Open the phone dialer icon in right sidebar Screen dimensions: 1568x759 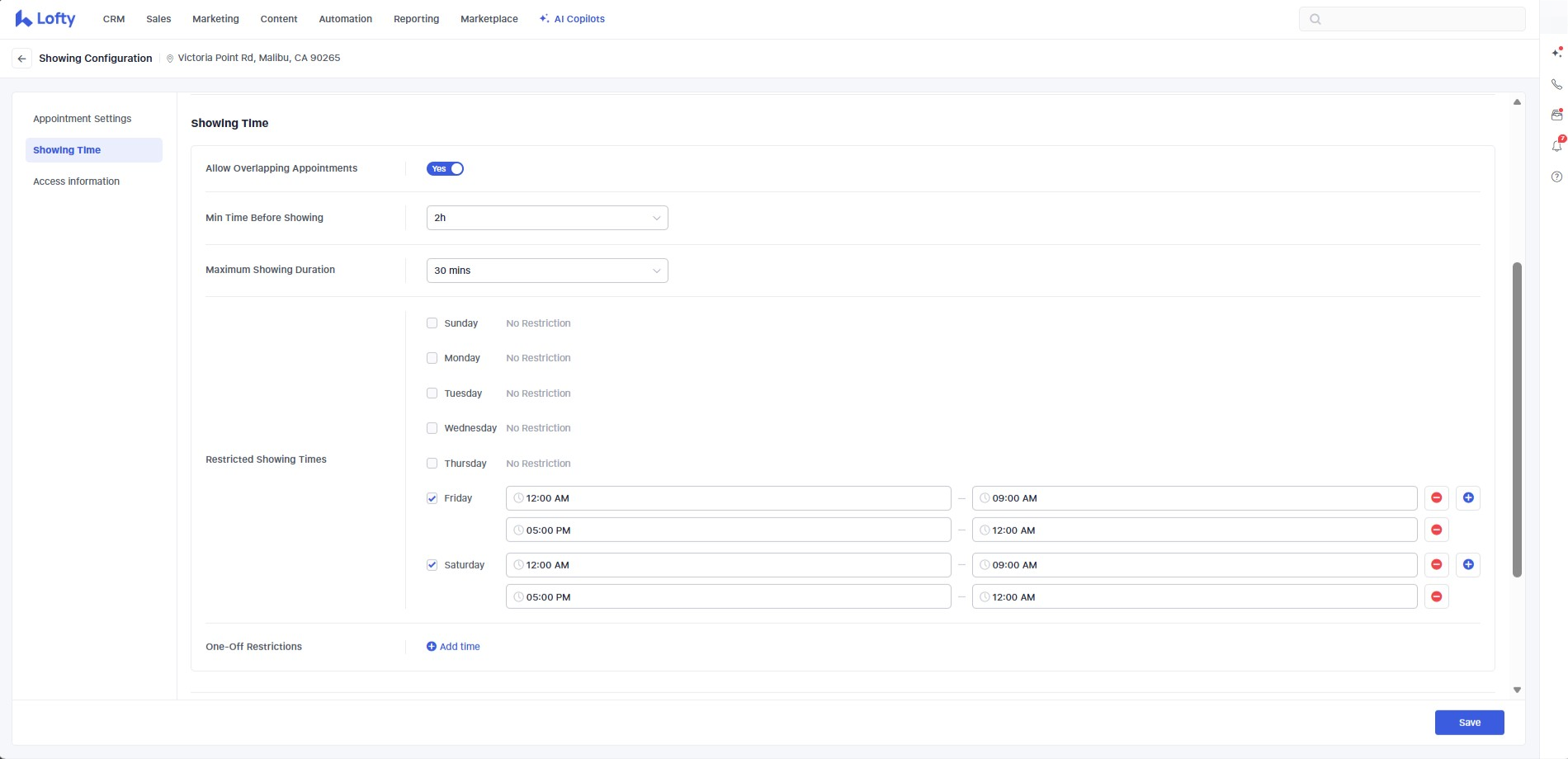click(x=1556, y=84)
